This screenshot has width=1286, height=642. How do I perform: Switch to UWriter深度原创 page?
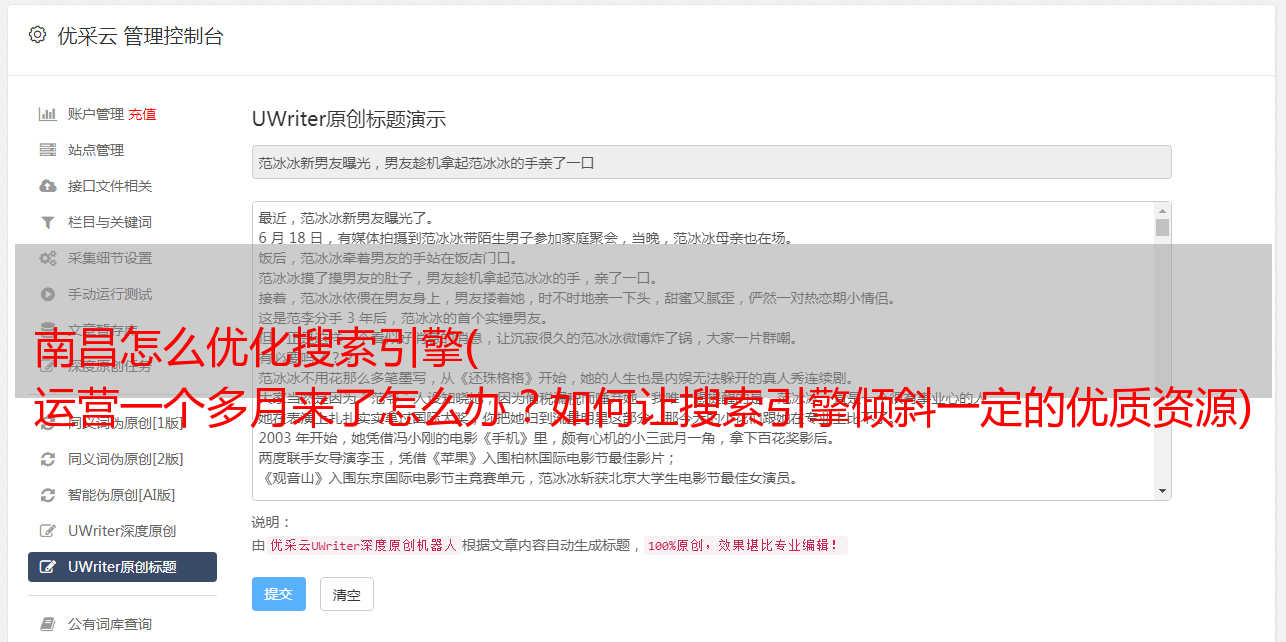122,531
